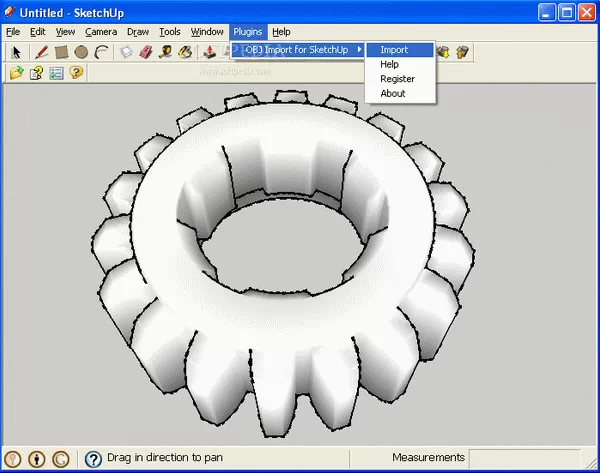The image size is (600, 473).
Task: Click 'Drag in direction to pan' status text
Action: click(165, 458)
